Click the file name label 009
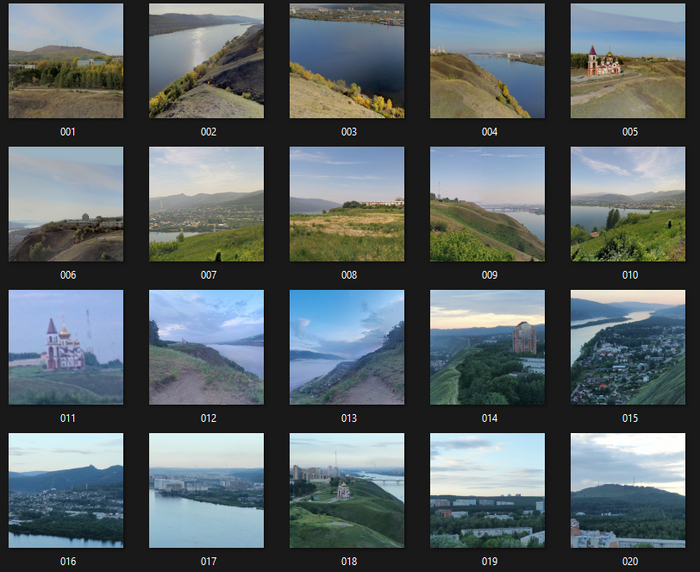700x572 pixels. (490, 275)
